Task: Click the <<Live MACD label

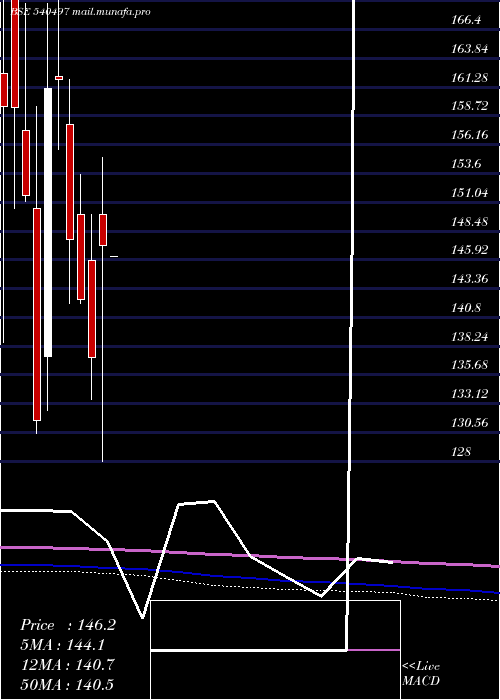Action: coord(421,674)
